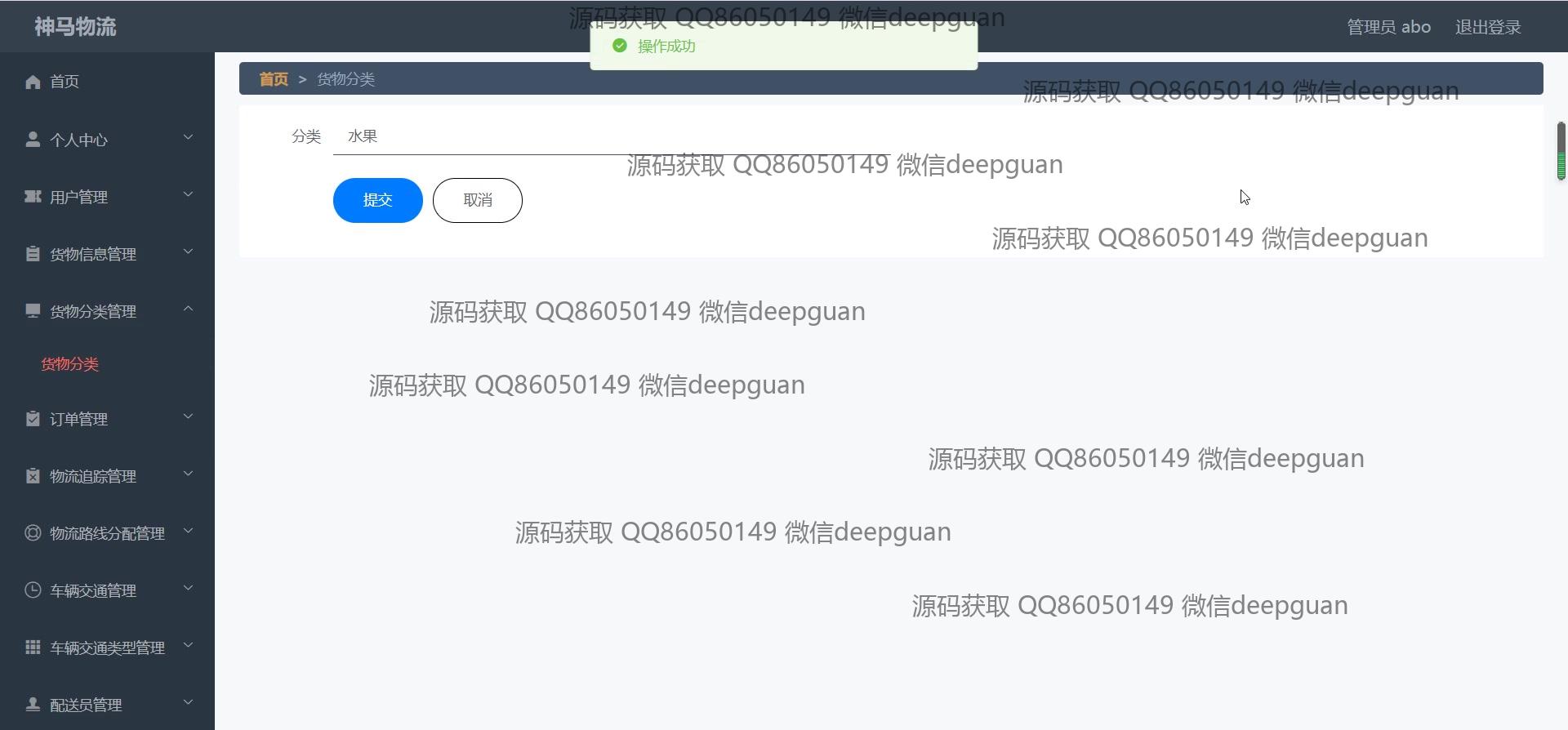Click the 用户管理 sidebar icon
The image size is (1568, 730).
pyautogui.click(x=33, y=197)
